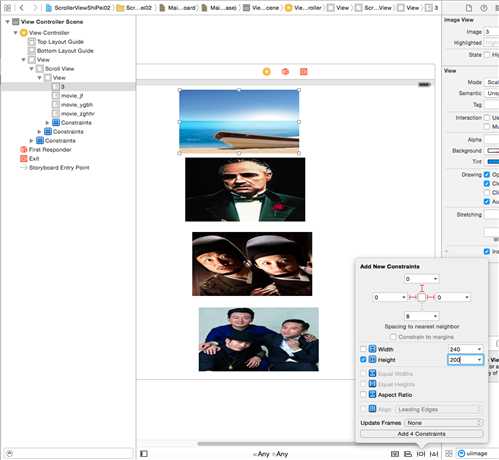Open the Width value dropdown arrow
The image size is (499, 460).
[479, 349]
